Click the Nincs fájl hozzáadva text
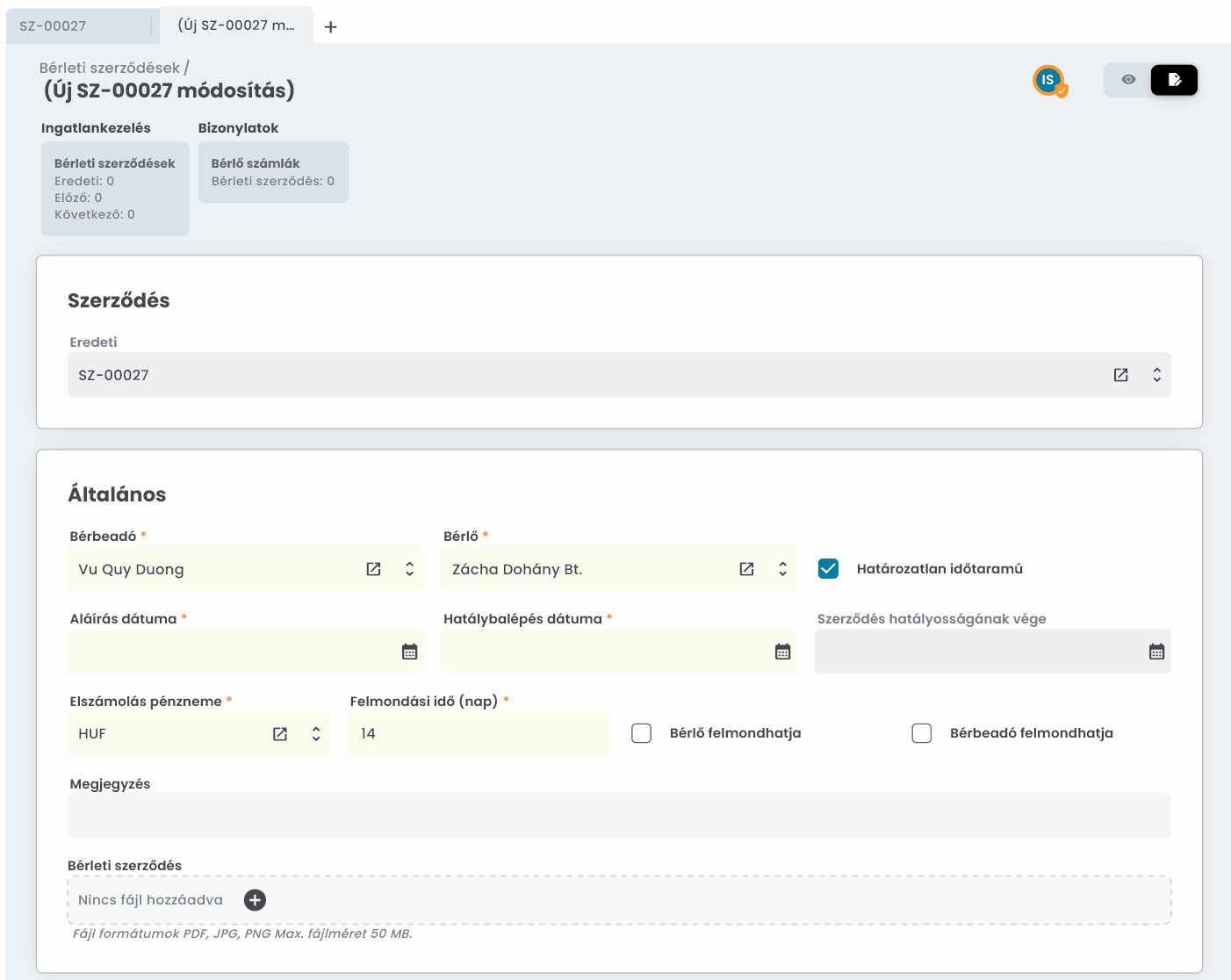Image resolution: width=1231 pixels, height=980 pixels. (150, 900)
